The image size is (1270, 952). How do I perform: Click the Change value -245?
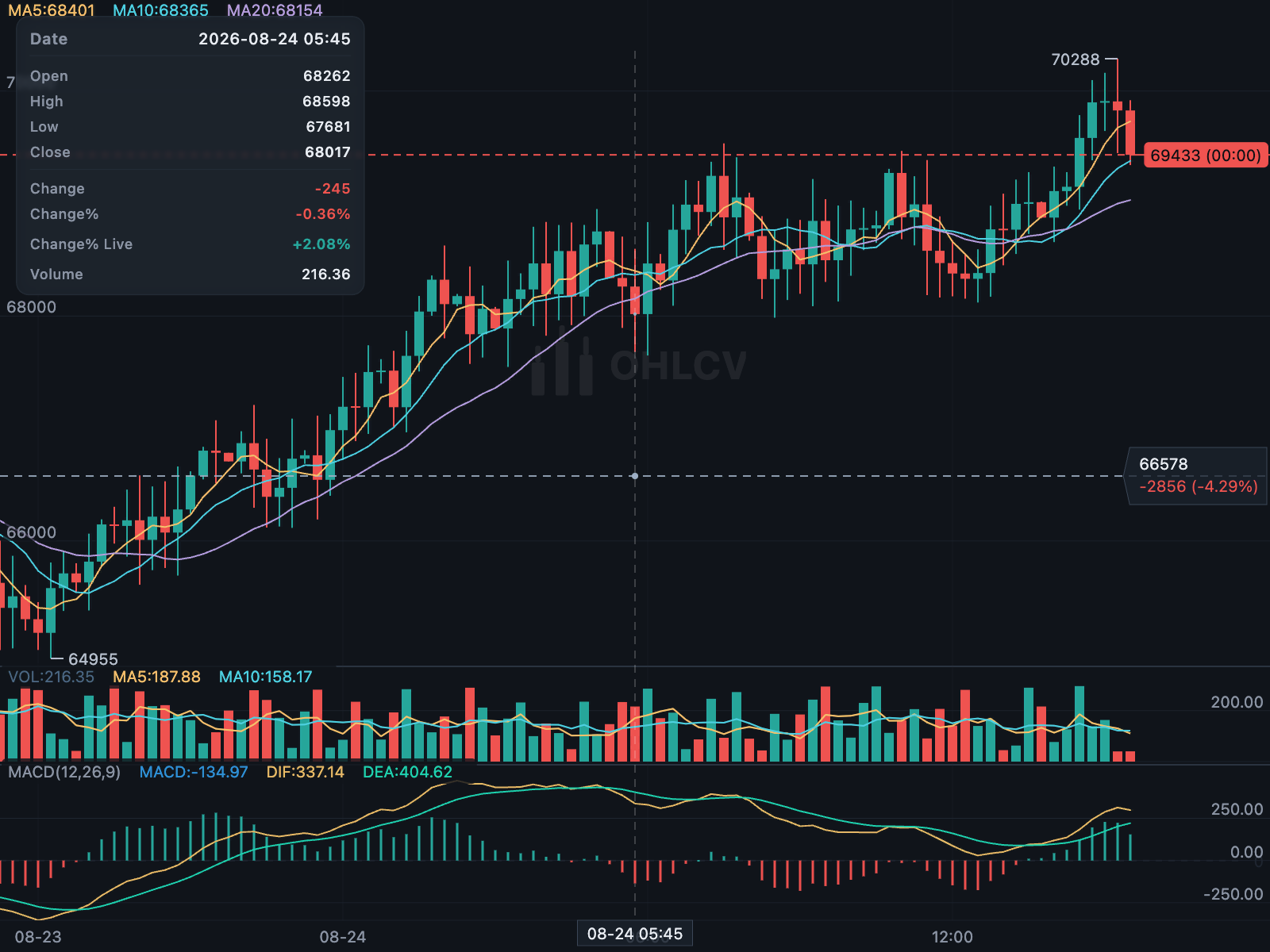(333, 189)
